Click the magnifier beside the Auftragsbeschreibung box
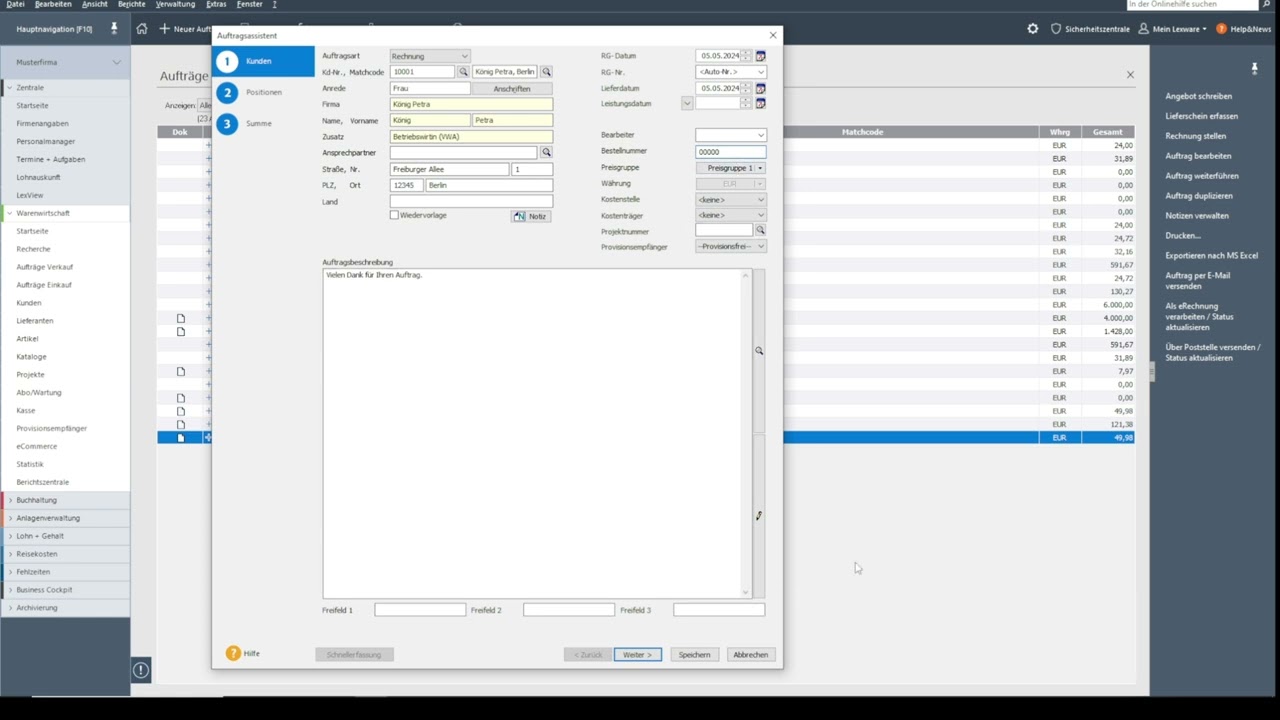The height and width of the screenshot is (720, 1280). (x=759, y=351)
